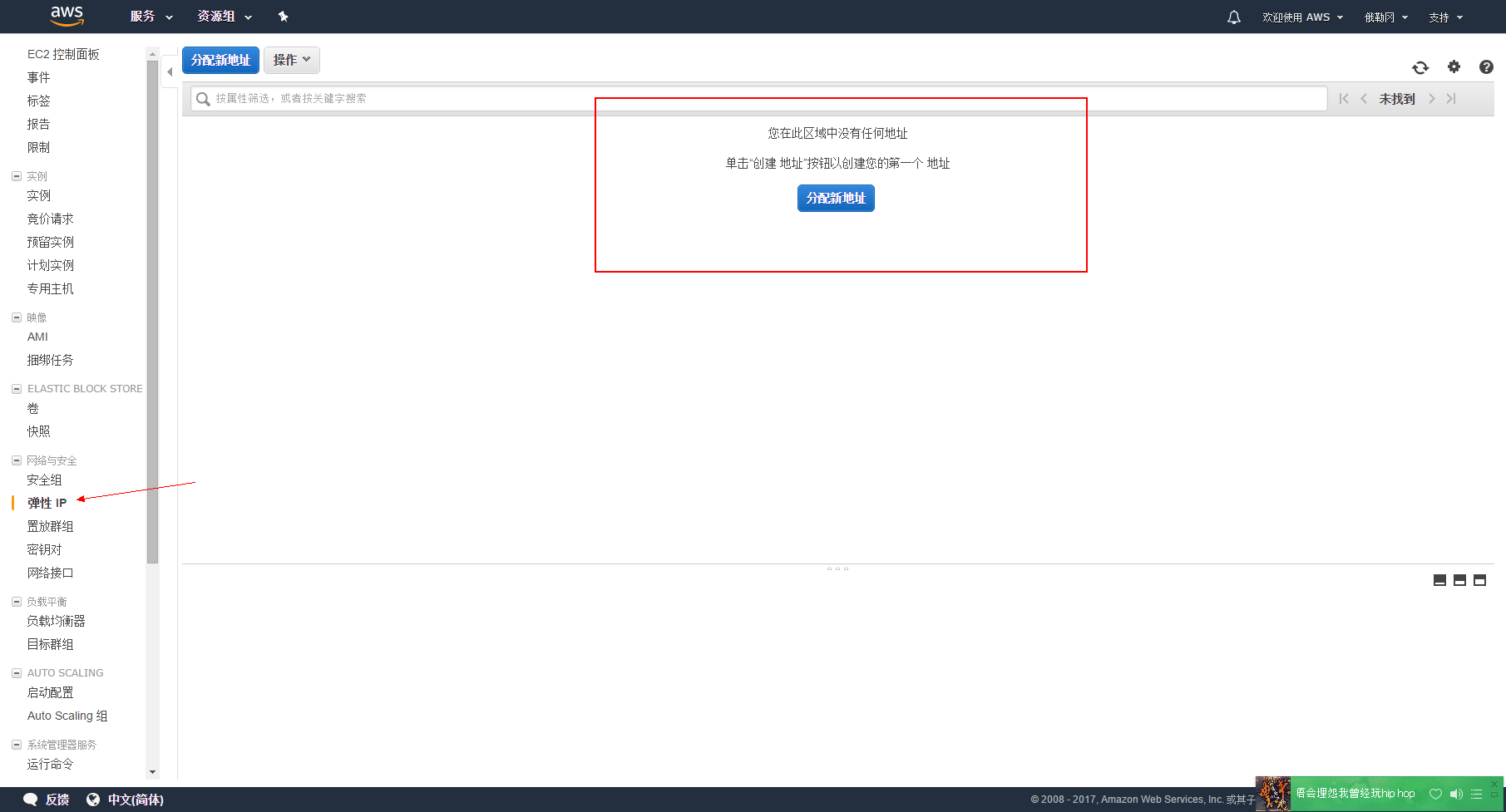This screenshot has height=812, width=1506.
Task: Open the notifications bell icon
Action: pos(1234,17)
